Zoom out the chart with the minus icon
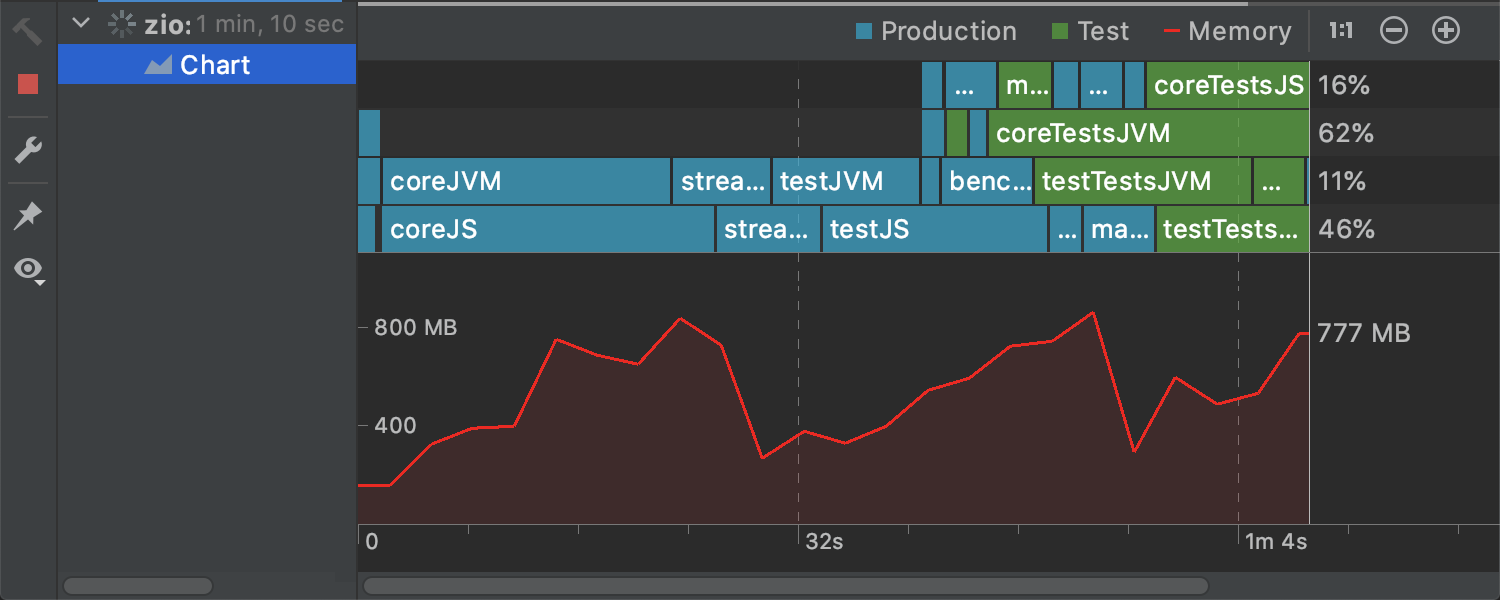Screen dimensions: 1500x600 pos(1394,31)
